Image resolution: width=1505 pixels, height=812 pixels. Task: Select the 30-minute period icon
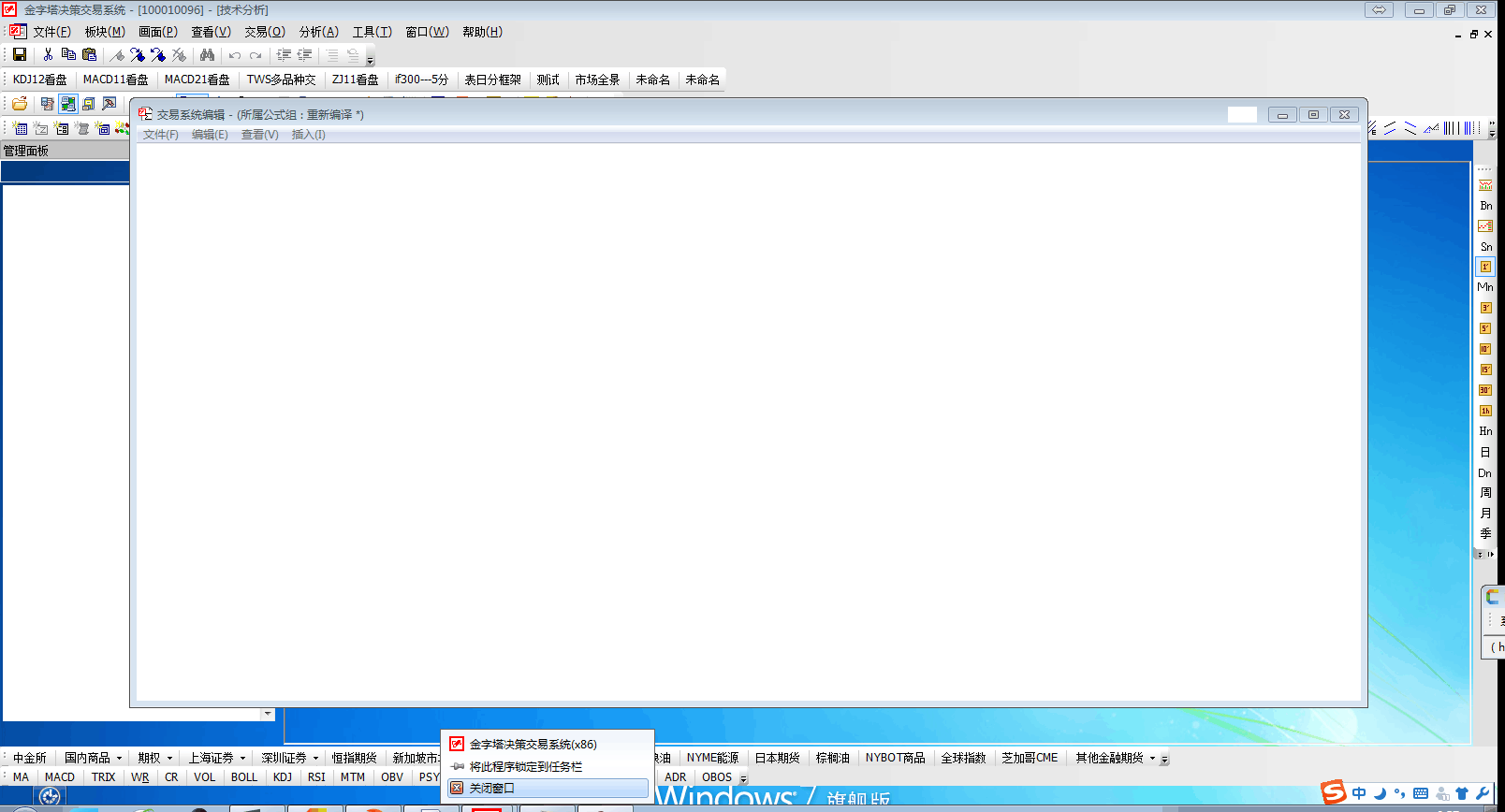click(1484, 390)
